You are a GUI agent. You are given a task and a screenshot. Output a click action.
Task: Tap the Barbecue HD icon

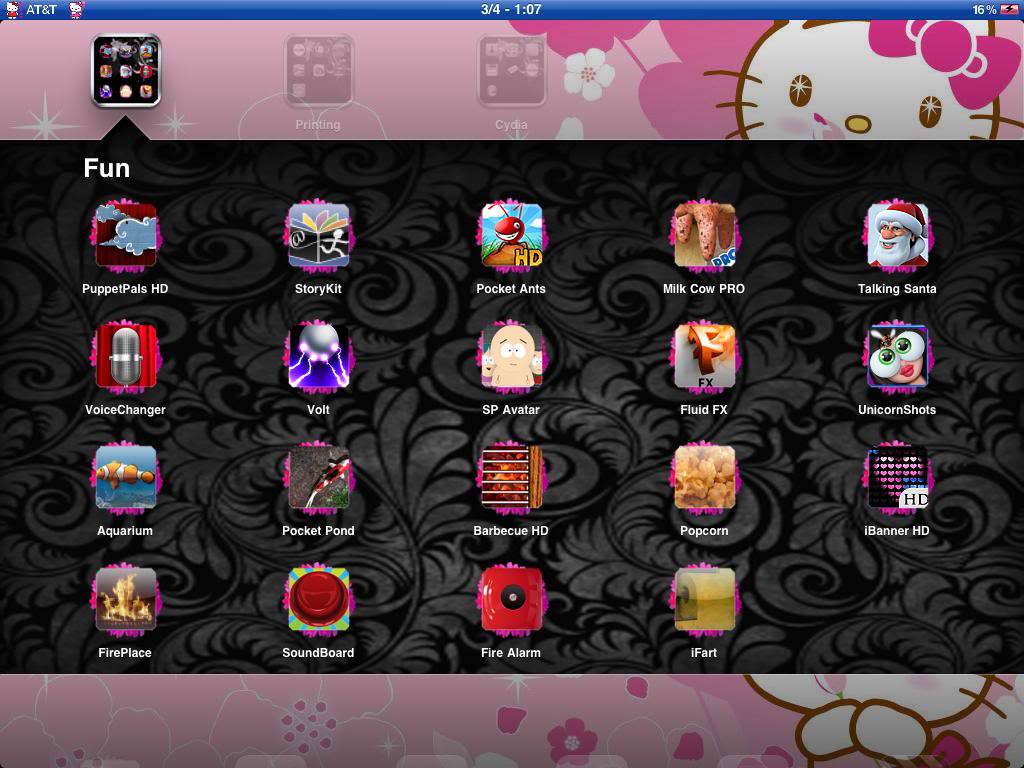tap(511, 478)
